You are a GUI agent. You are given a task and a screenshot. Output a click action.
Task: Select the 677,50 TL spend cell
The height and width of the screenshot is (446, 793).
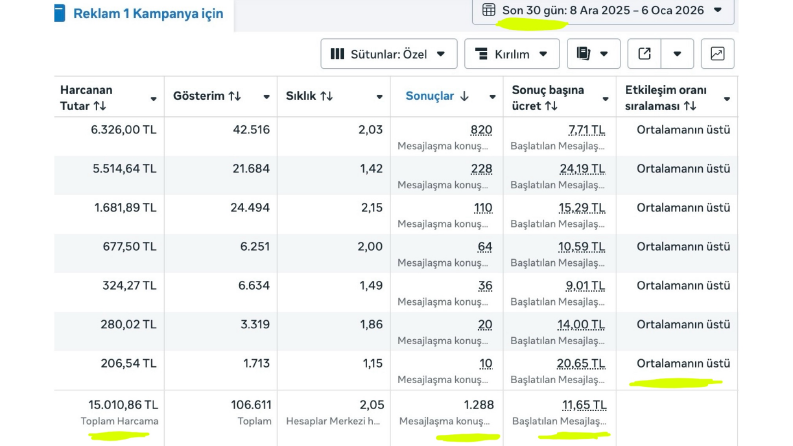129,247
